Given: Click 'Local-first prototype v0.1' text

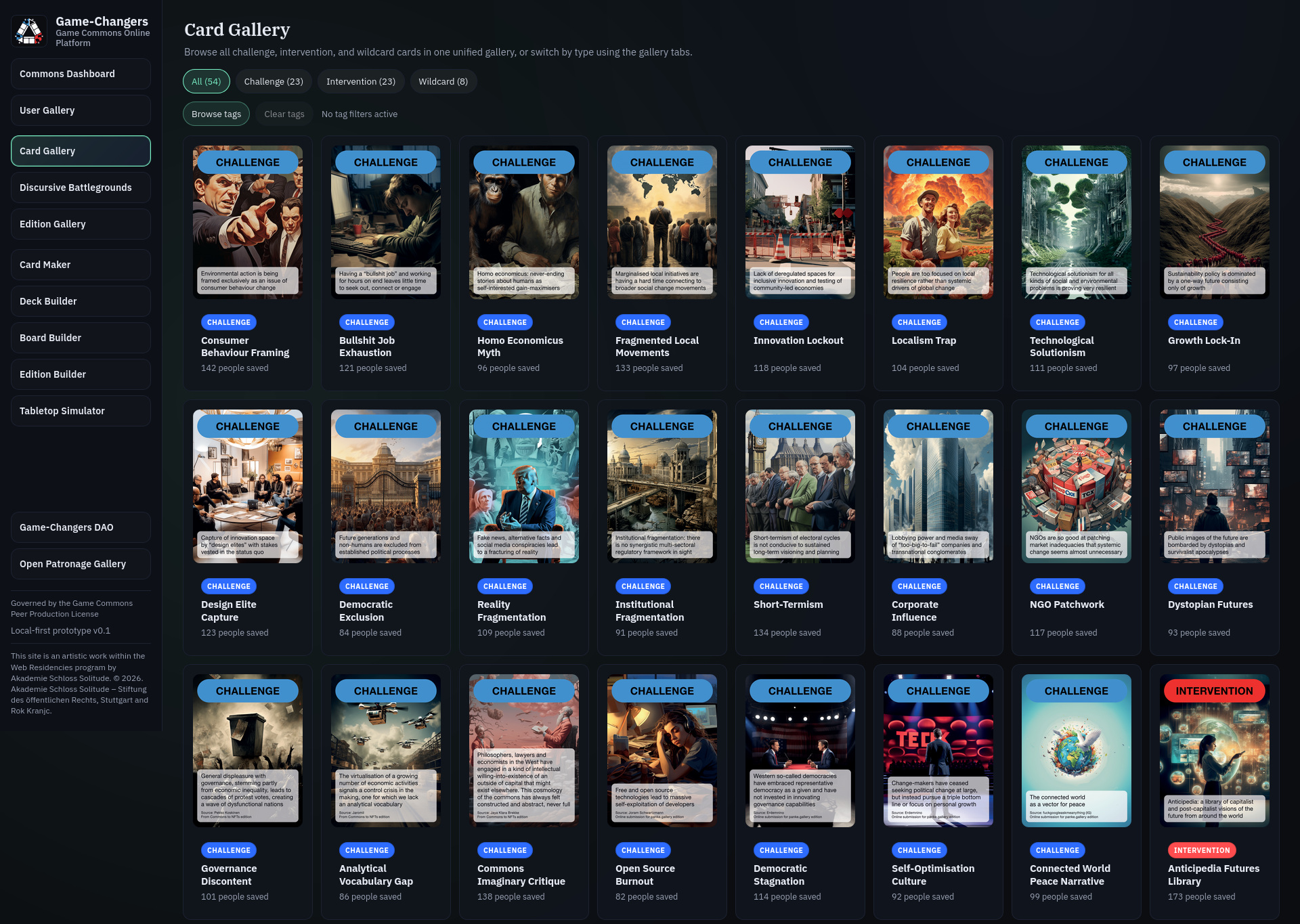Looking at the screenshot, I should click(x=60, y=630).
